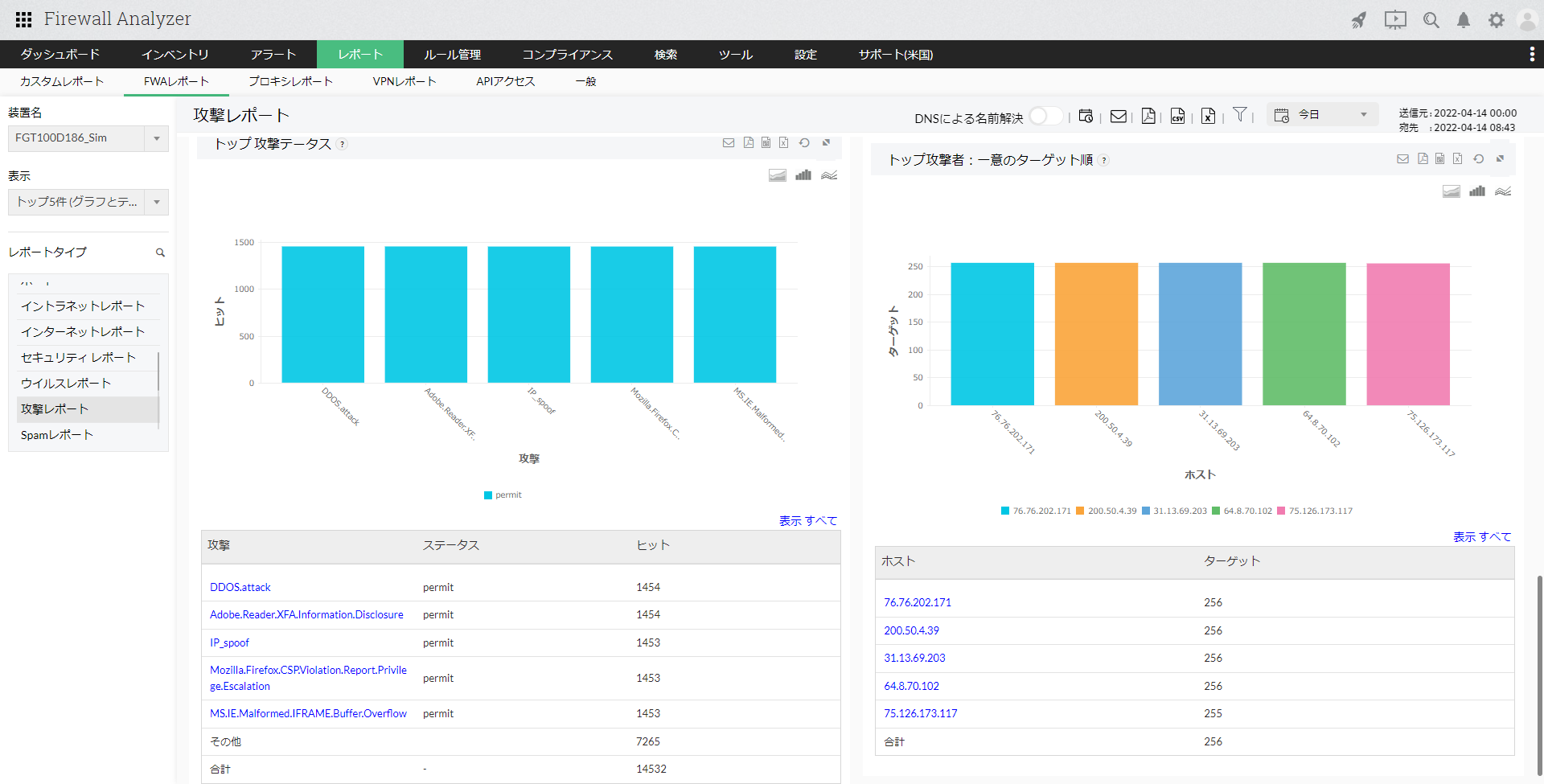The width and height of the screenshot is (1544, 784).
Task: Click the schedule report calendar icon
Action: [x=1086, y=117]
